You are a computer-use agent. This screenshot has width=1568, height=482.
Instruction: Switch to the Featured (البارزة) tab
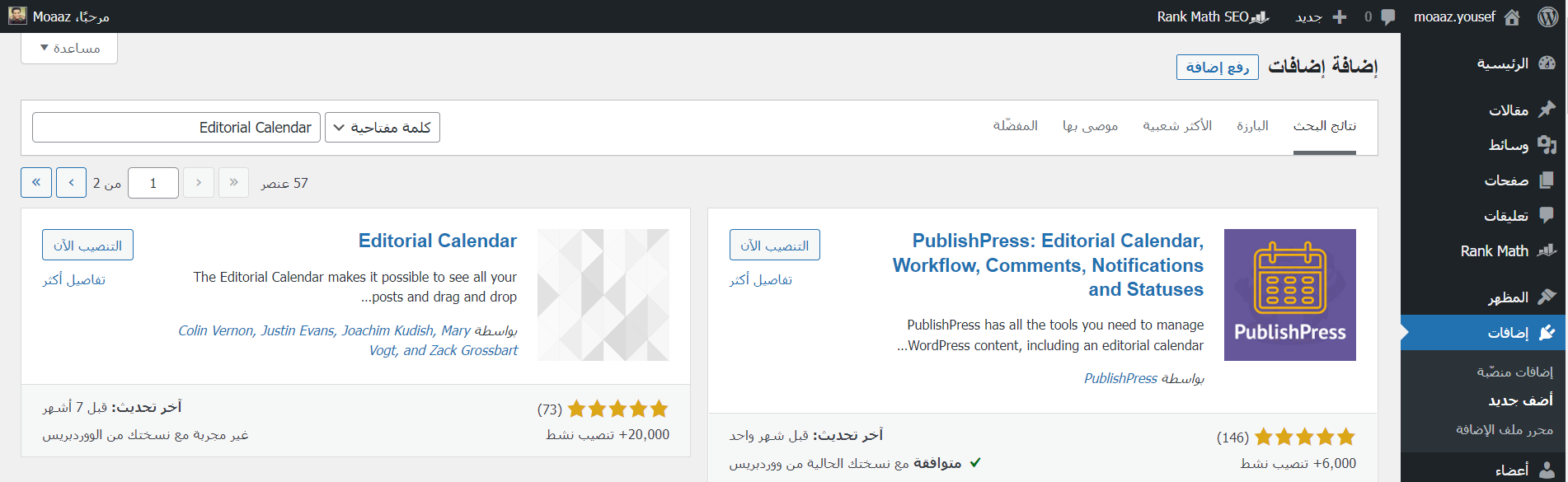[x=1252, y=126]
